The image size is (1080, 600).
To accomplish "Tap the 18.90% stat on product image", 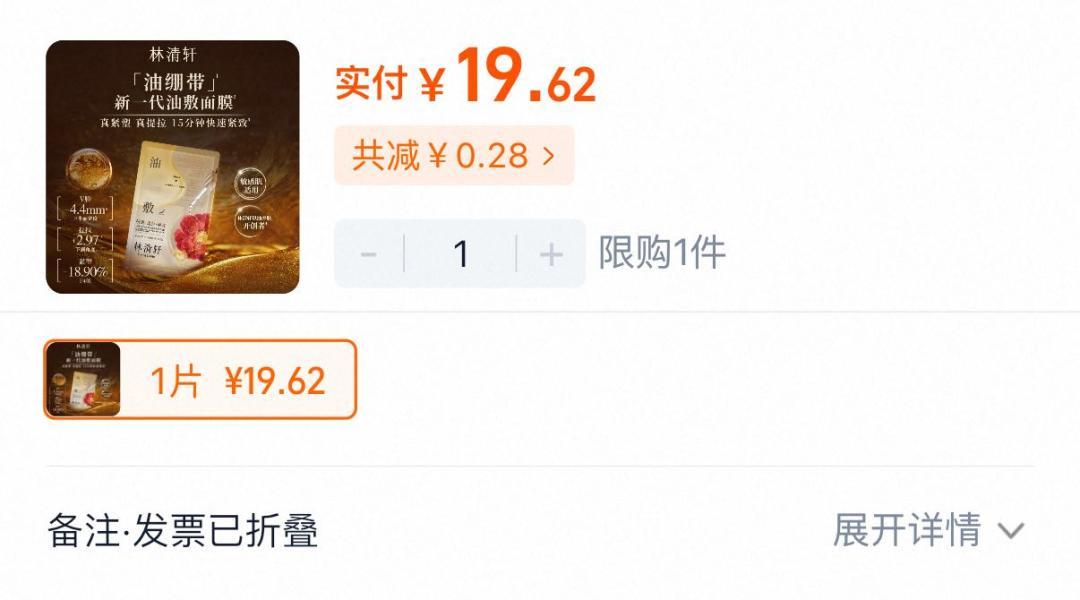I will point(87,271).
